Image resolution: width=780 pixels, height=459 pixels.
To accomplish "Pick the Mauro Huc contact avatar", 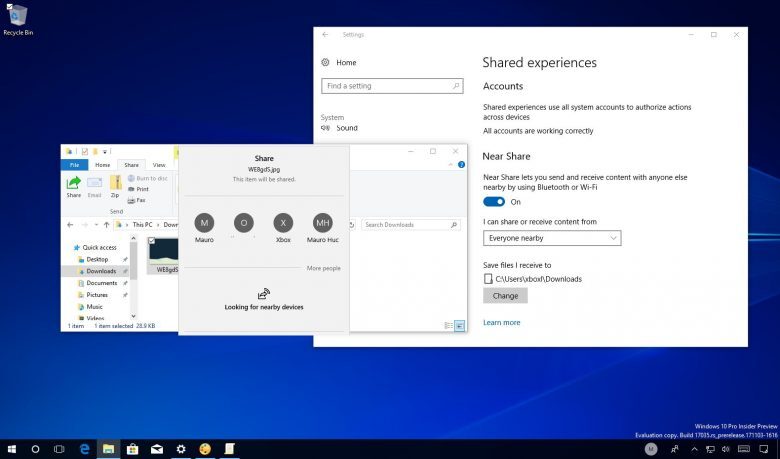I will coord(322,223).
